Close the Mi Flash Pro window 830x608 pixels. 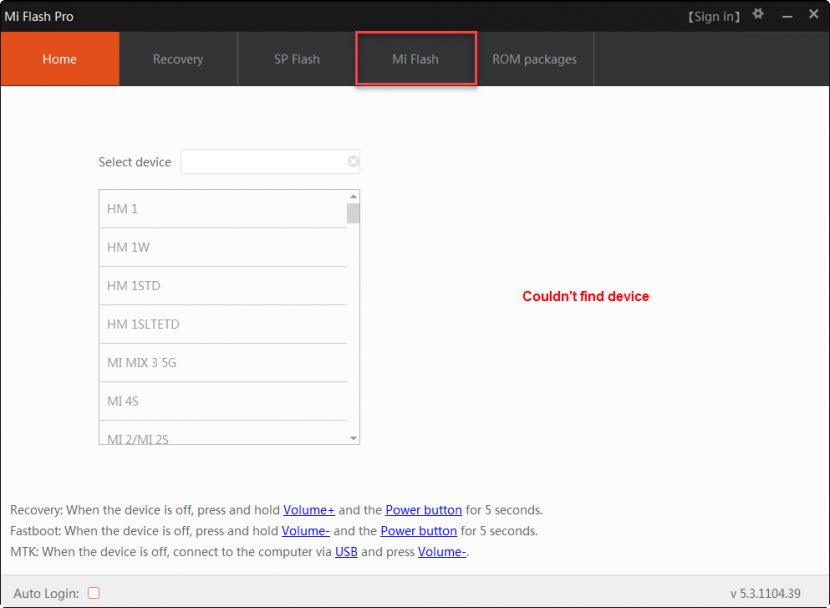click(812, 16)
